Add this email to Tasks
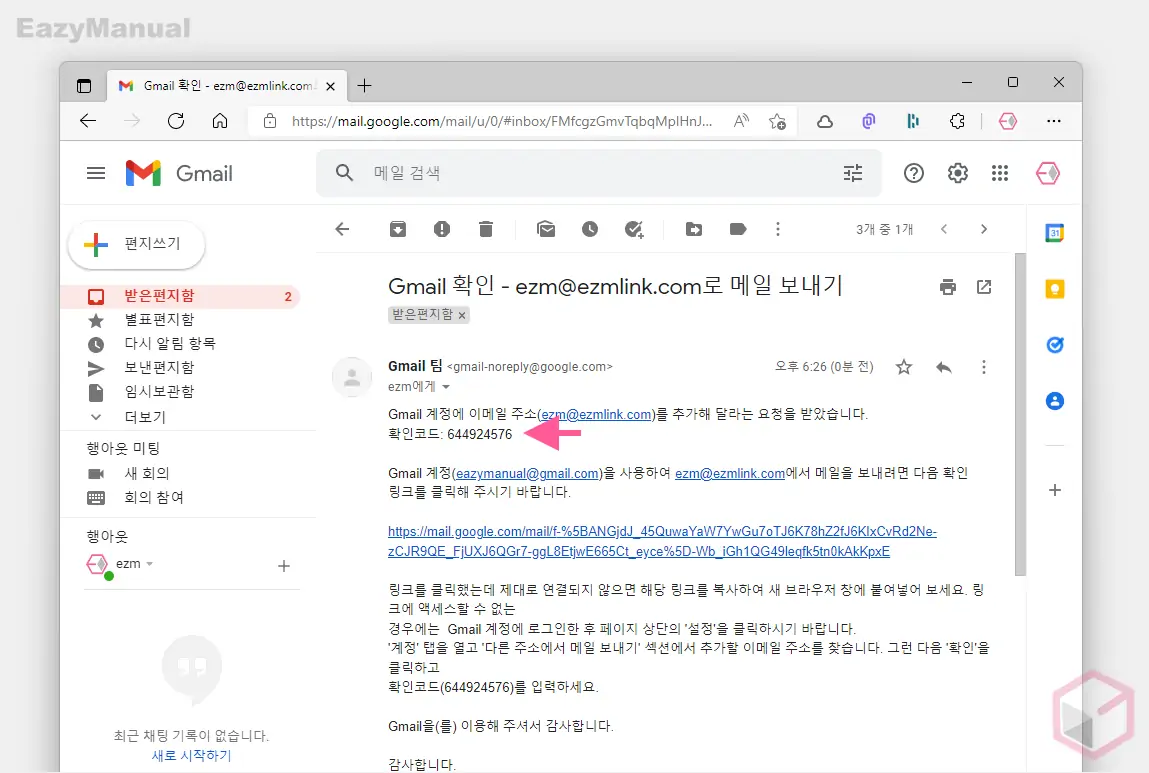The height and width of the screenshot is (773, 1149). [x=635, y=229]
